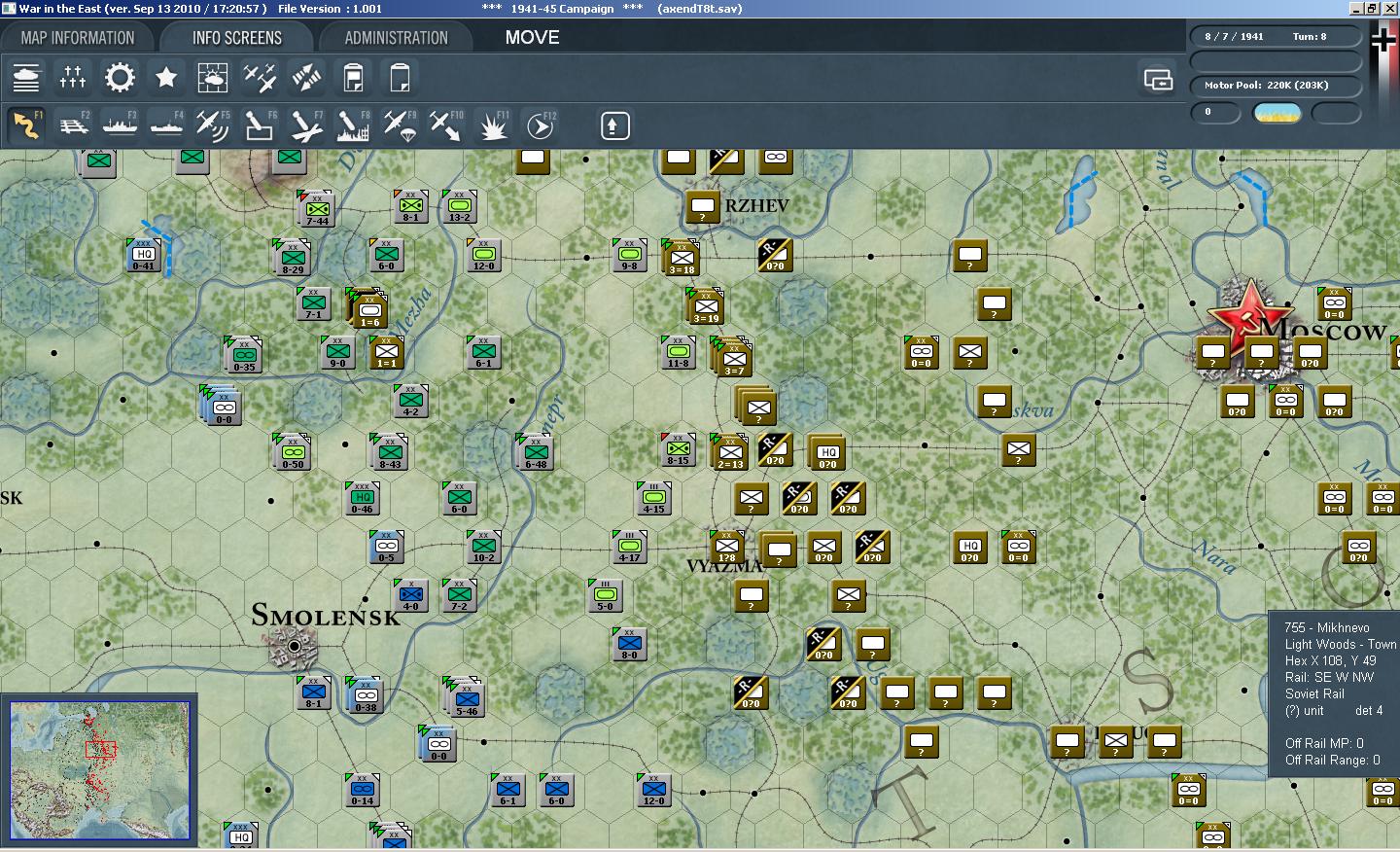Select the German 11-8 panzer counter
Image resolution: width=1400 pixels, height=852 pixels.
coord(678,352)
